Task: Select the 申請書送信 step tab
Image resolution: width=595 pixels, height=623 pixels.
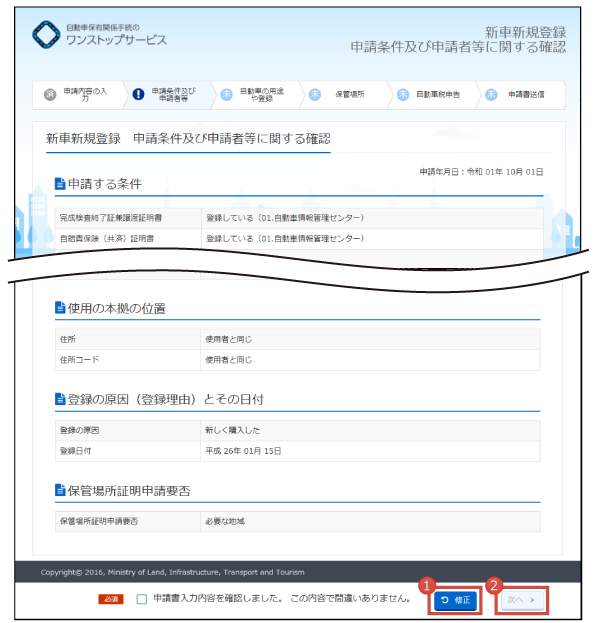Action: click(x=520, y=95)
